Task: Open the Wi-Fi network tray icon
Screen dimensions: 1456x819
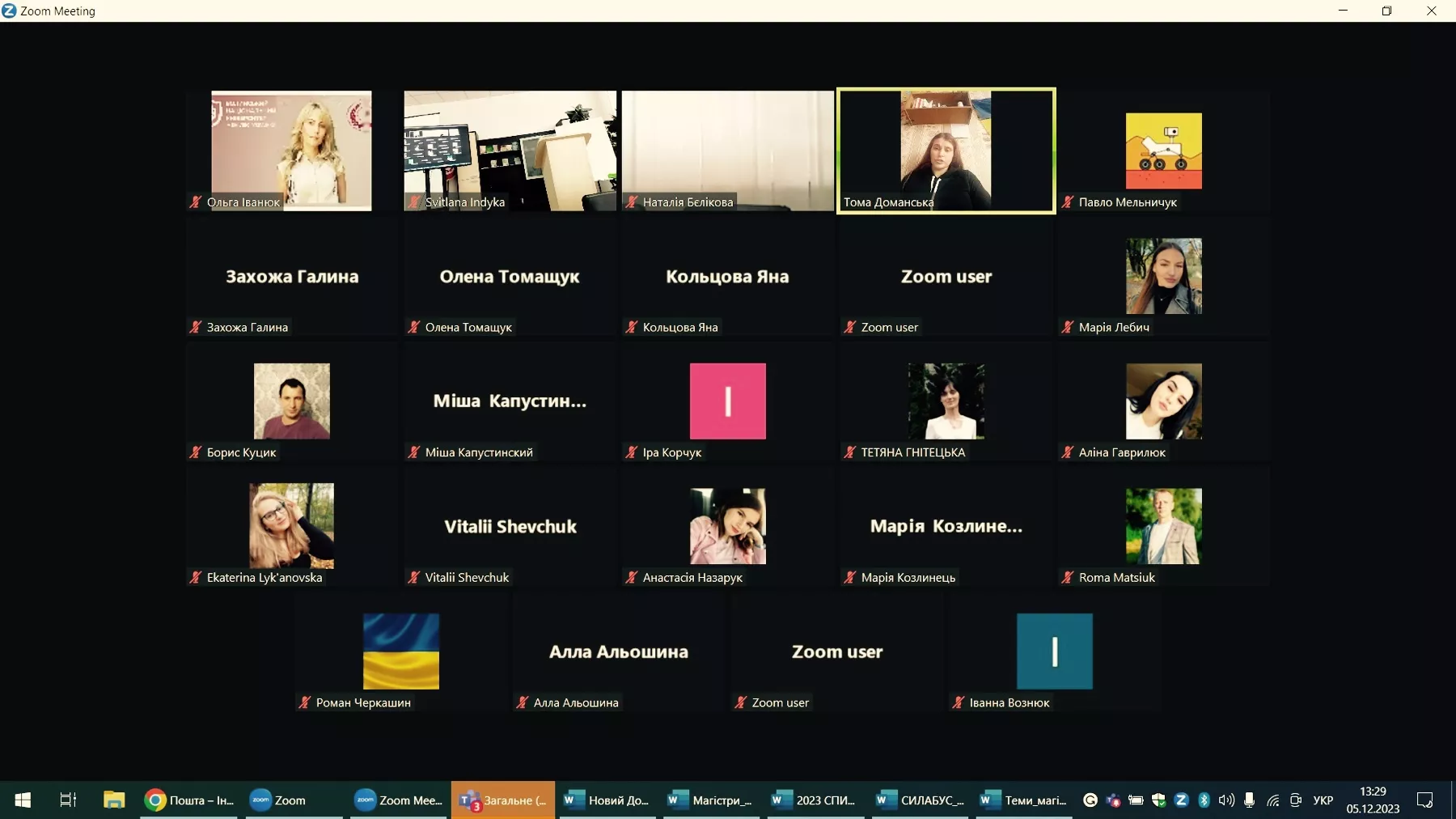Action: point(1272,800)
